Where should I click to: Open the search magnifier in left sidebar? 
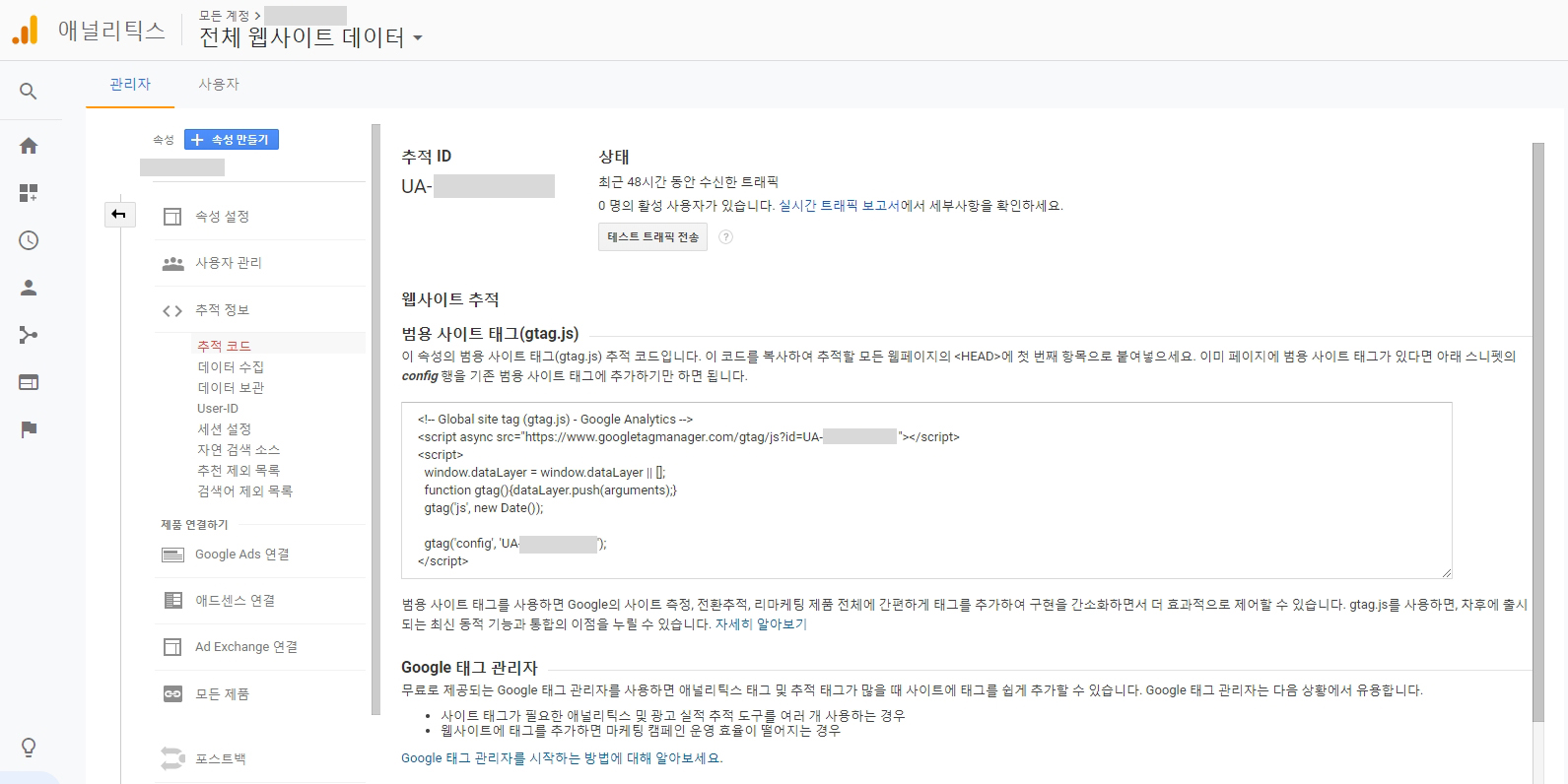pos(29,92)
